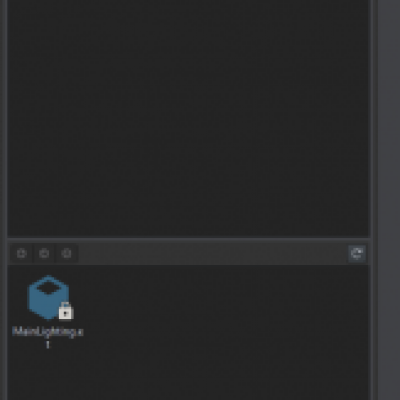Click the second line of MainLighting label
Viewport: 400px width, 400px height.
click(x=48, y=345)
